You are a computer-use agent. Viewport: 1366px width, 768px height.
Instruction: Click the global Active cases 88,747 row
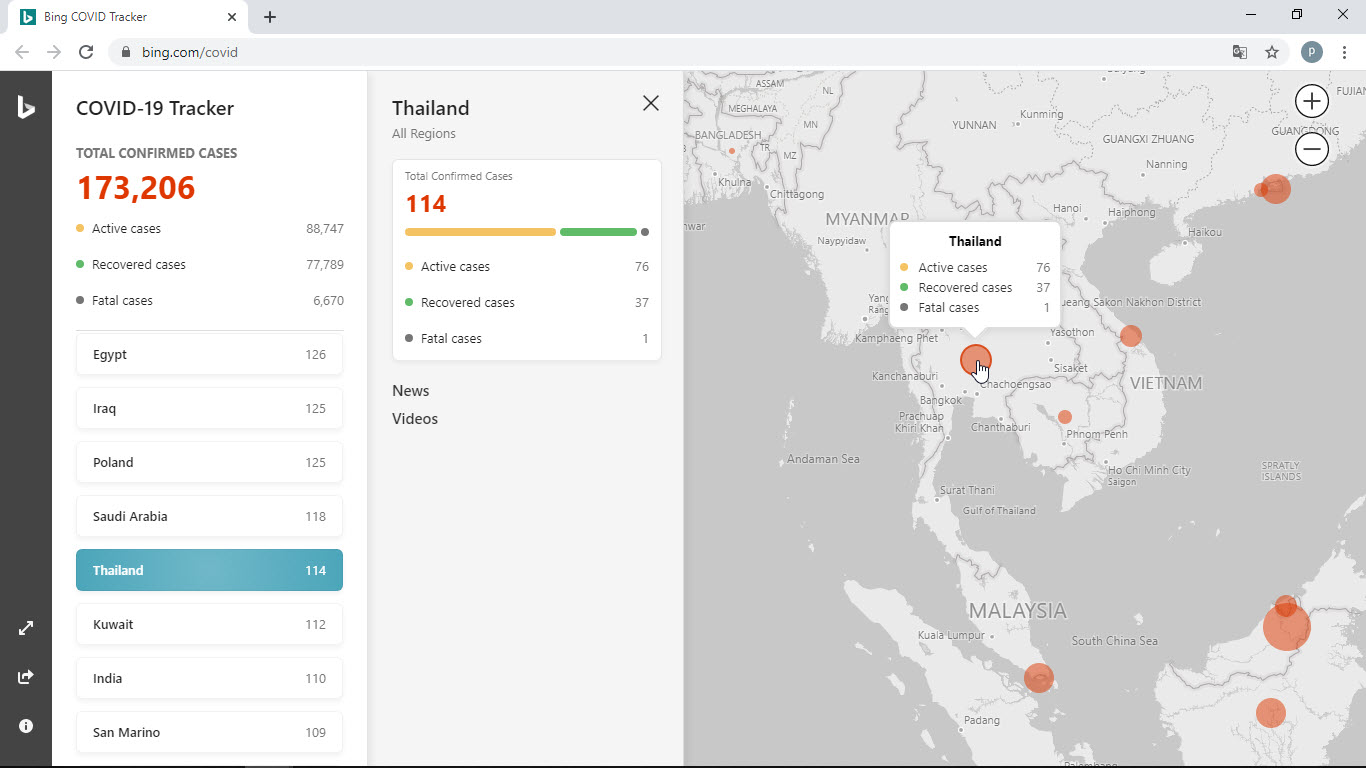(x=210, y=229)
